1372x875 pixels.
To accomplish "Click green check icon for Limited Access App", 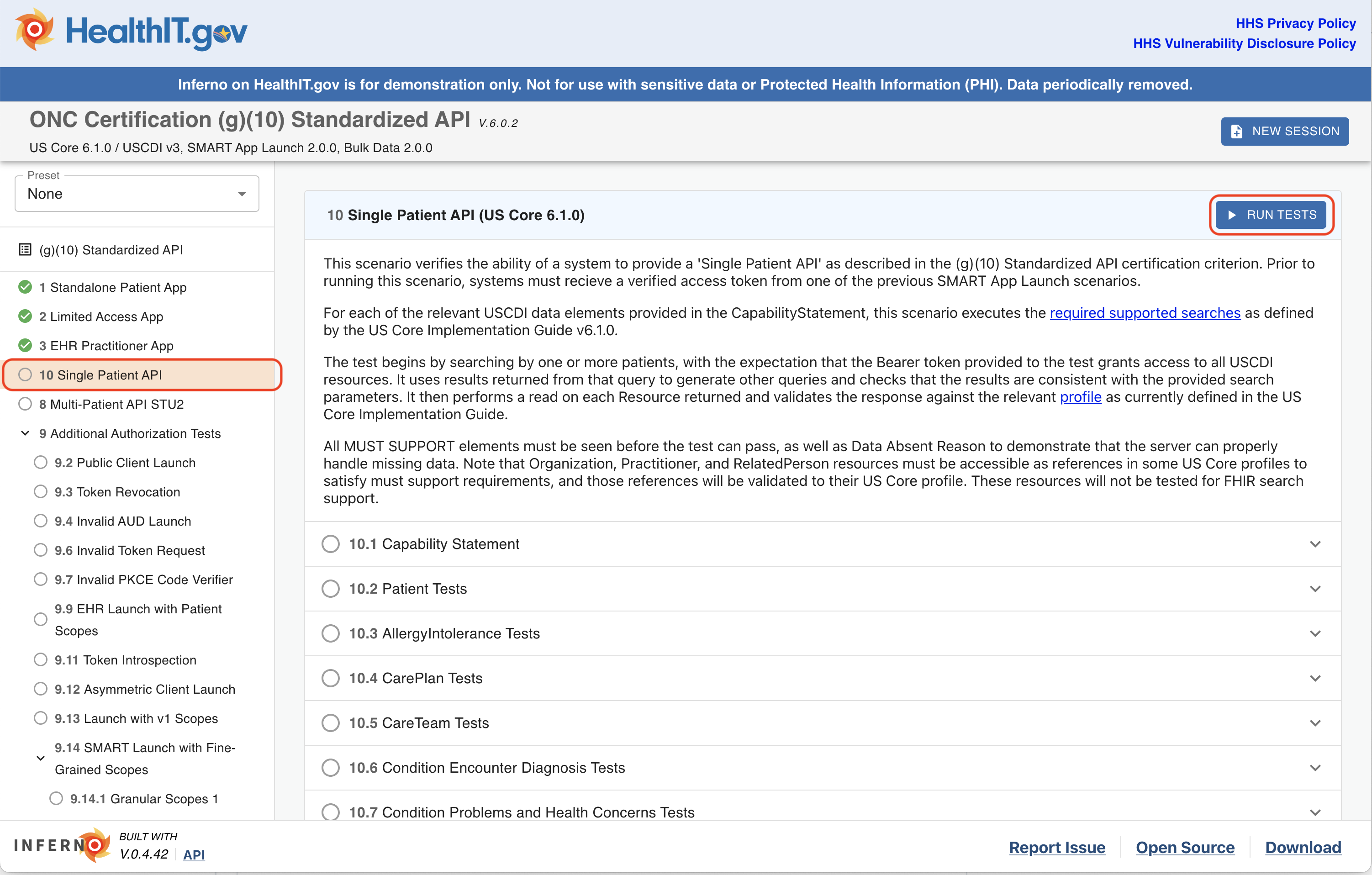I will click(25, 316).
